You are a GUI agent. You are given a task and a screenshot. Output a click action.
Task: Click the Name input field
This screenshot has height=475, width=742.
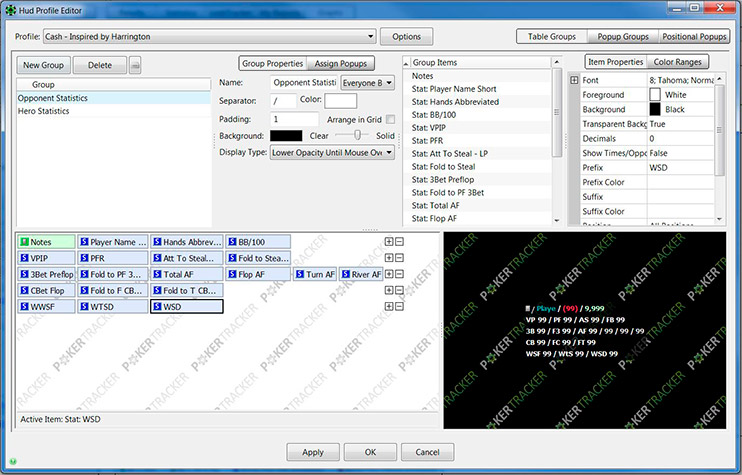pos(304,83)
